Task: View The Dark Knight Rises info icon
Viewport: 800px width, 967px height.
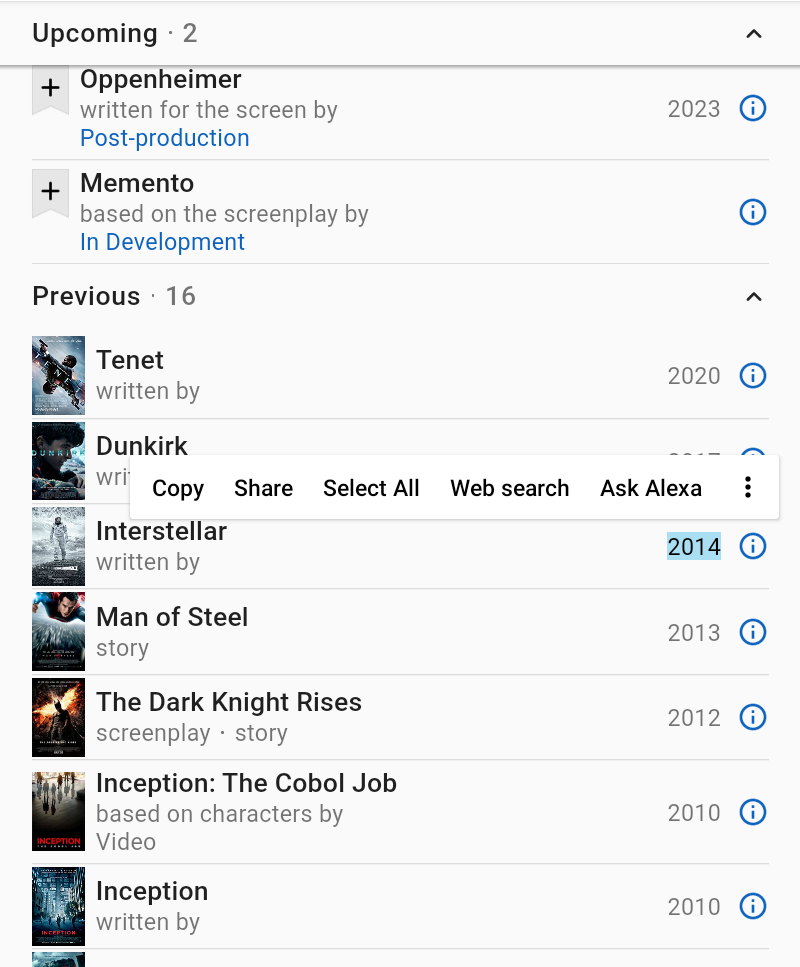Action: tap(752, 717)
